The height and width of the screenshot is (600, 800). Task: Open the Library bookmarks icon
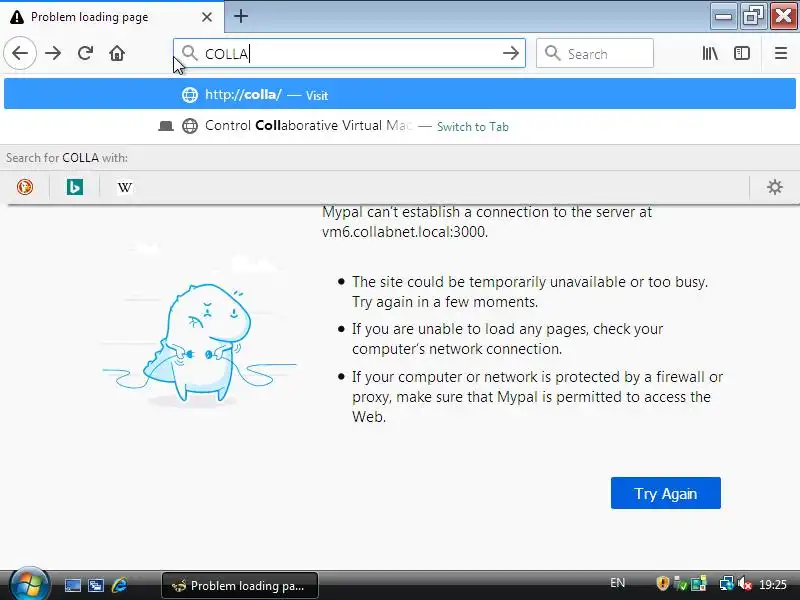pos(710,53)
